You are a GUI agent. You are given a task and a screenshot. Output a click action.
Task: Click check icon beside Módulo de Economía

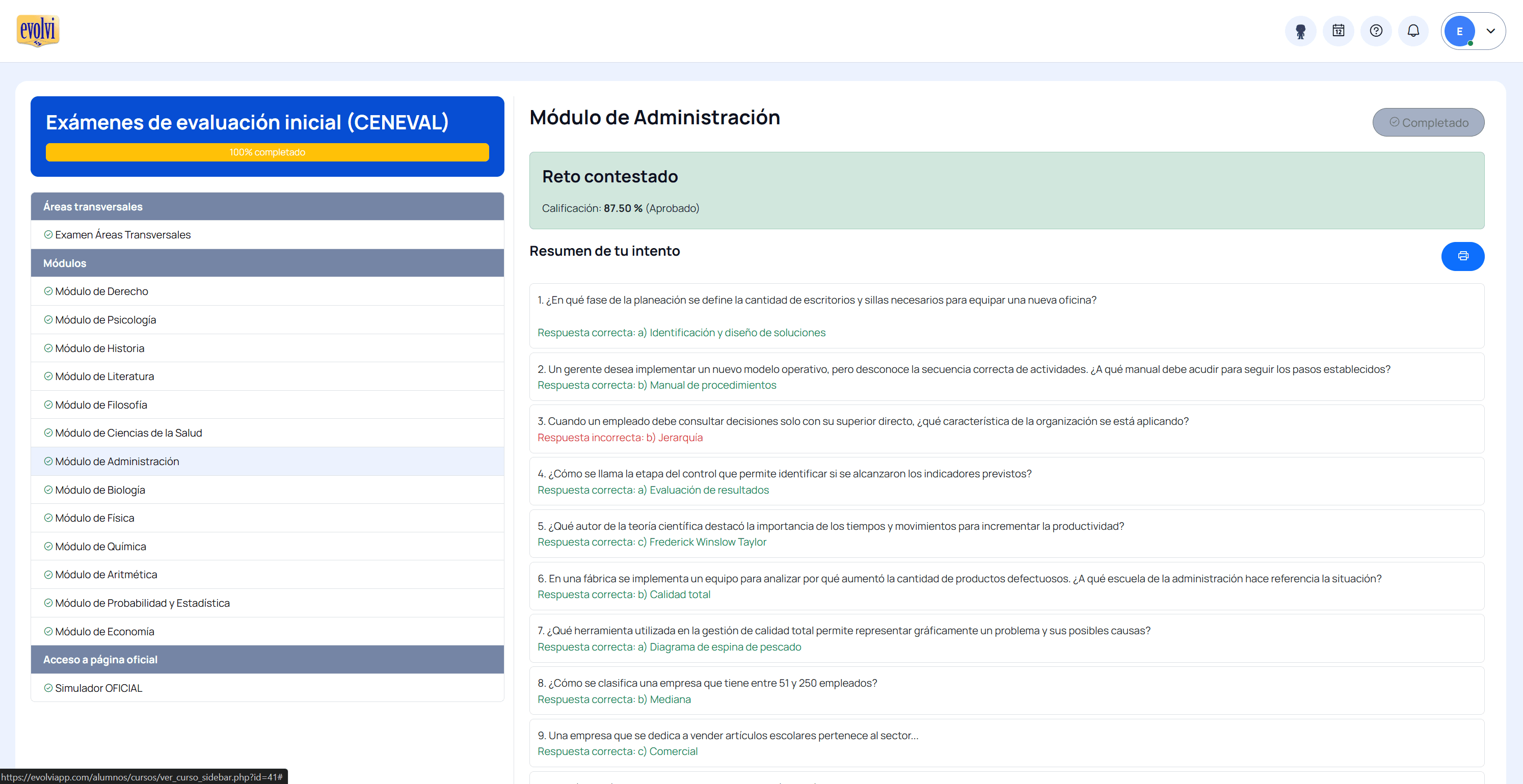click(x=48, y=631)
